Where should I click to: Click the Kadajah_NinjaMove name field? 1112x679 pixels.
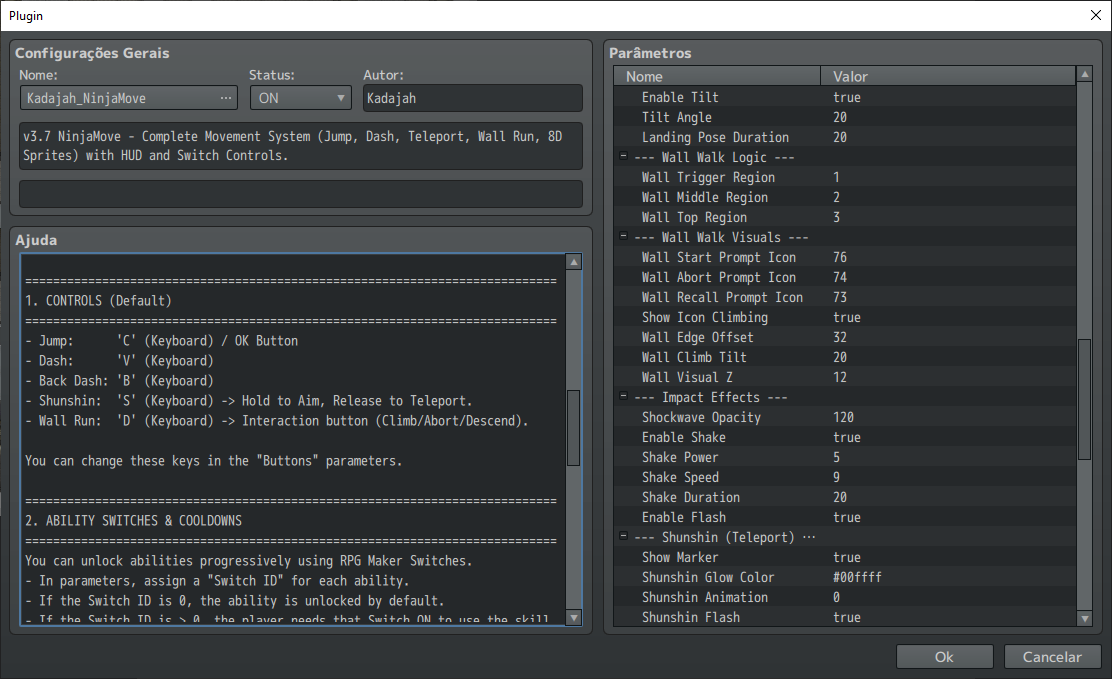coord(129,98)
